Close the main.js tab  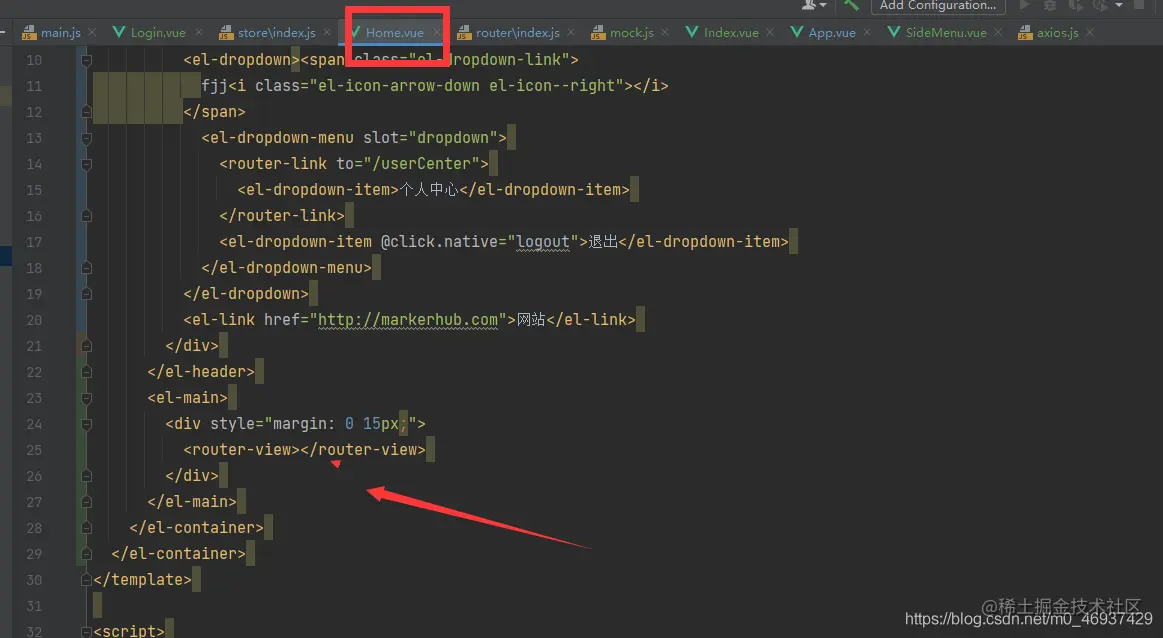92,33
